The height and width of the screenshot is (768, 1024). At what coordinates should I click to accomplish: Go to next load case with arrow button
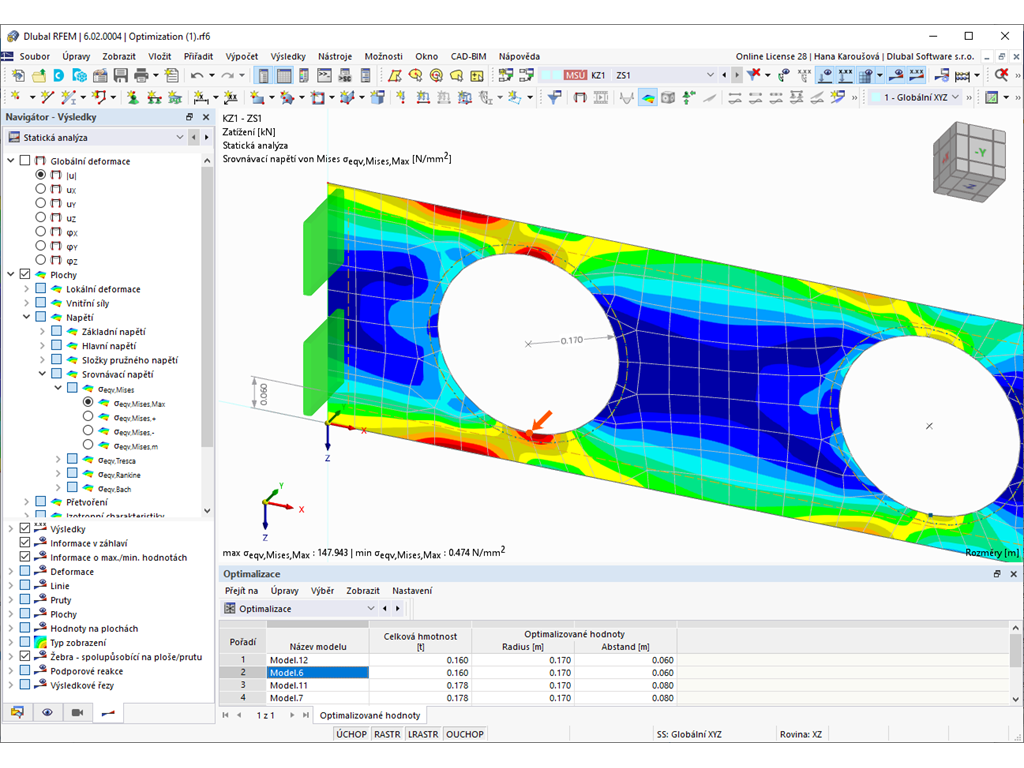[737, 75]
